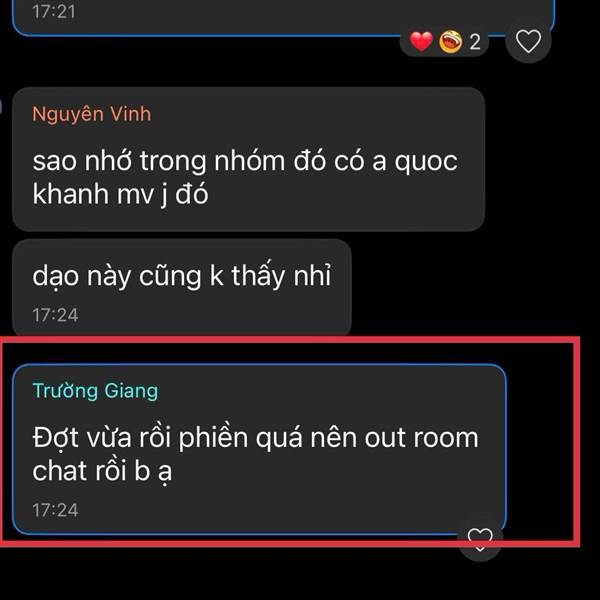The image size is (600, 600).
Task: Tap the 17:21 timestamp at the top
Action: point(54,11)
